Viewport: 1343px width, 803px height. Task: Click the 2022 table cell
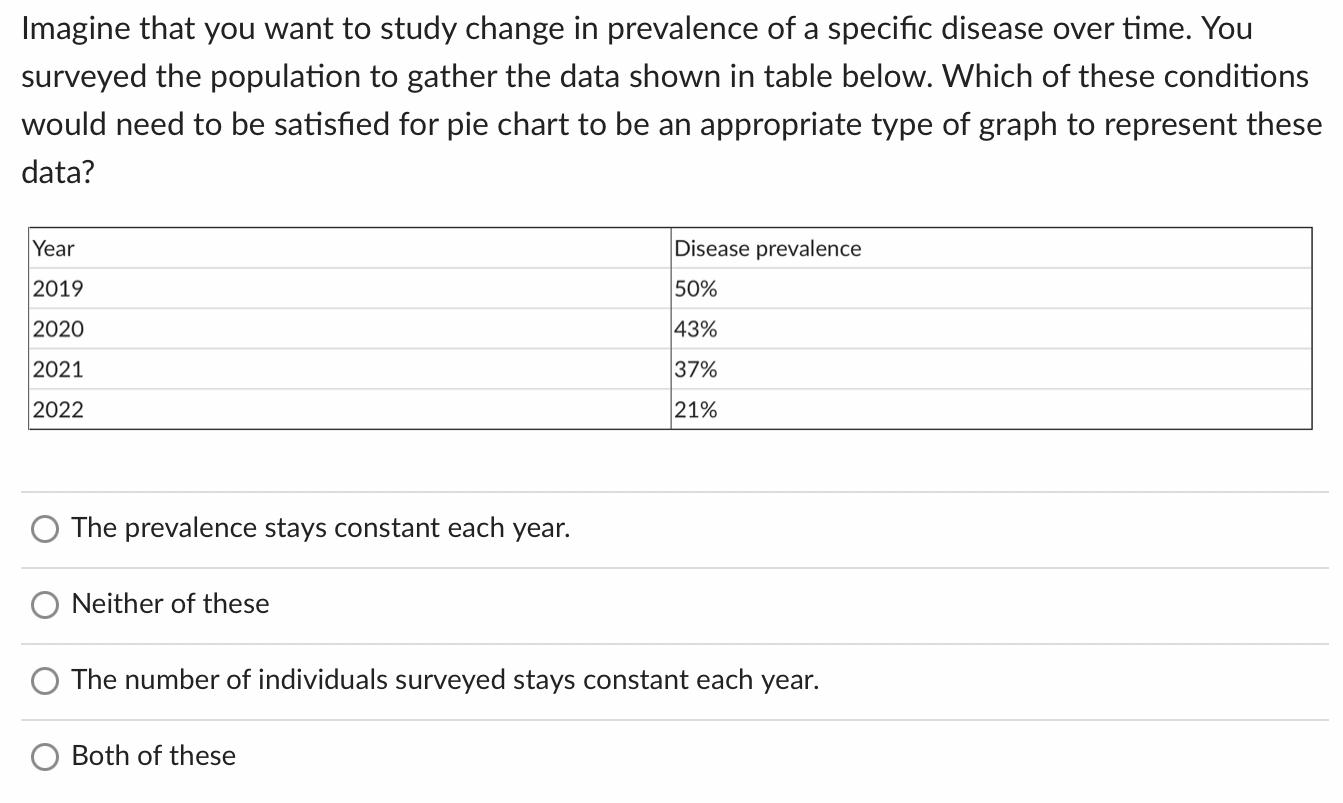tap(57, 409)
